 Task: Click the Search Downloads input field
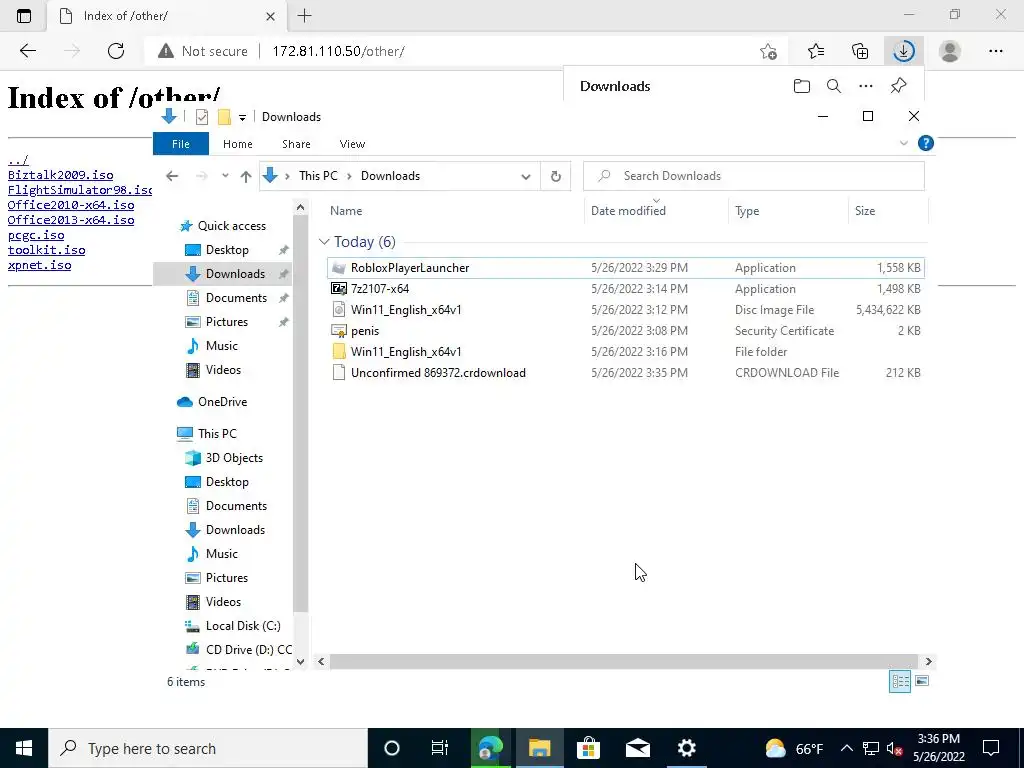(x=754, y=176)
